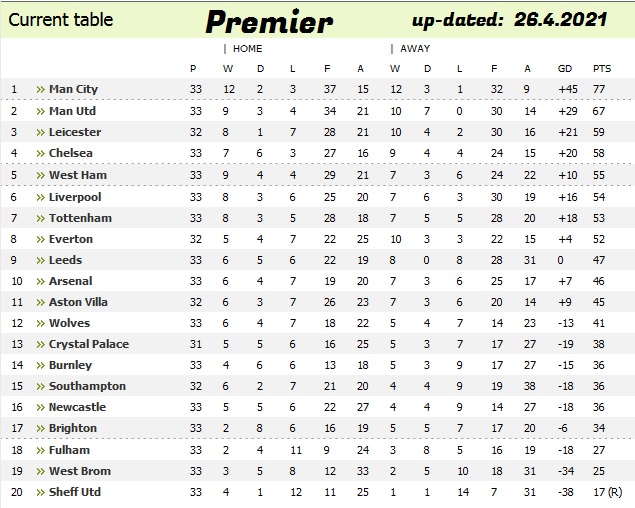Select the Everton team name
The image size is (635, 508).
tap(70, 239)
